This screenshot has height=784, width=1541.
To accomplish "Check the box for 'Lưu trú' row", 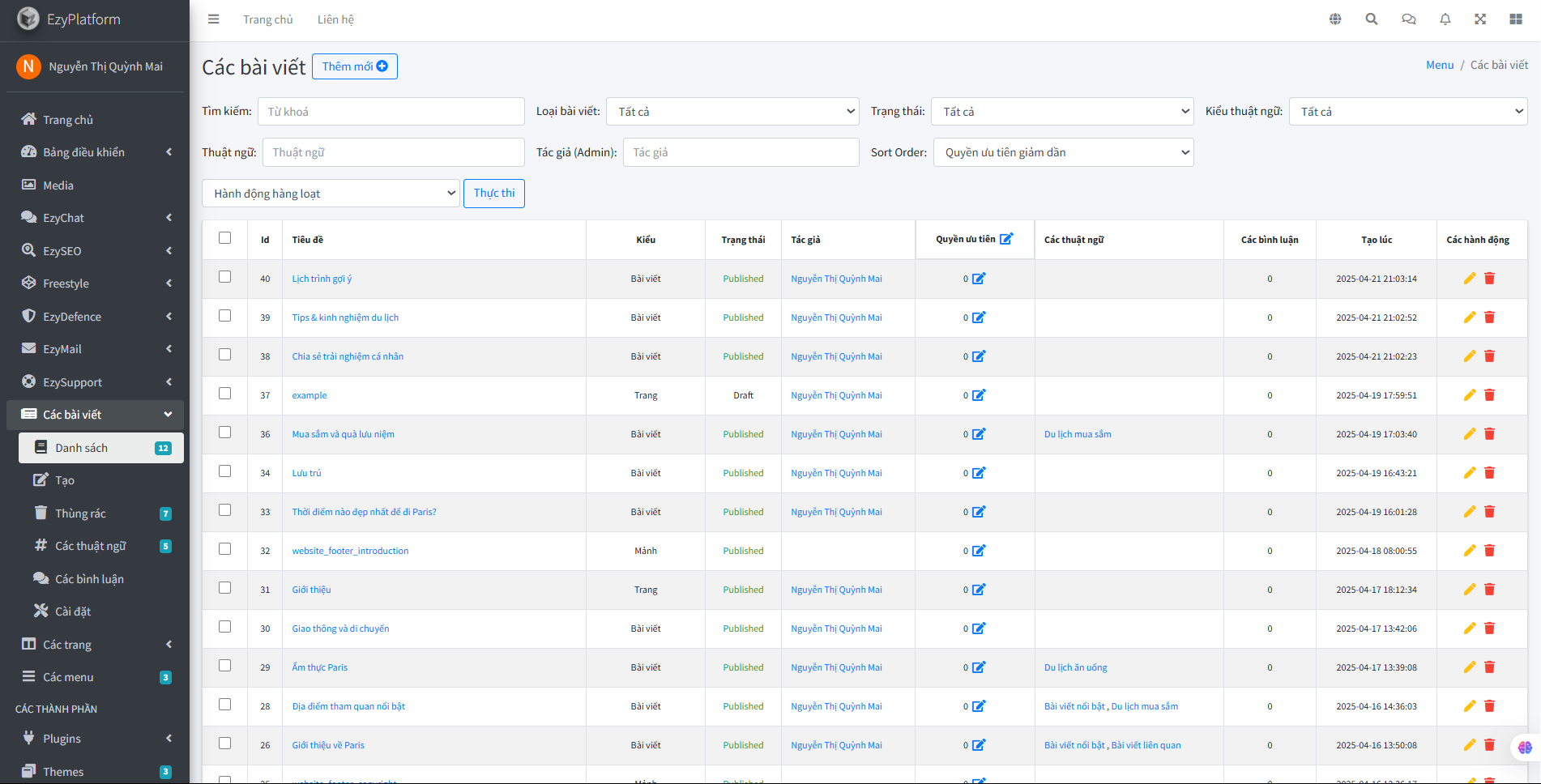I will coord(224,471).
